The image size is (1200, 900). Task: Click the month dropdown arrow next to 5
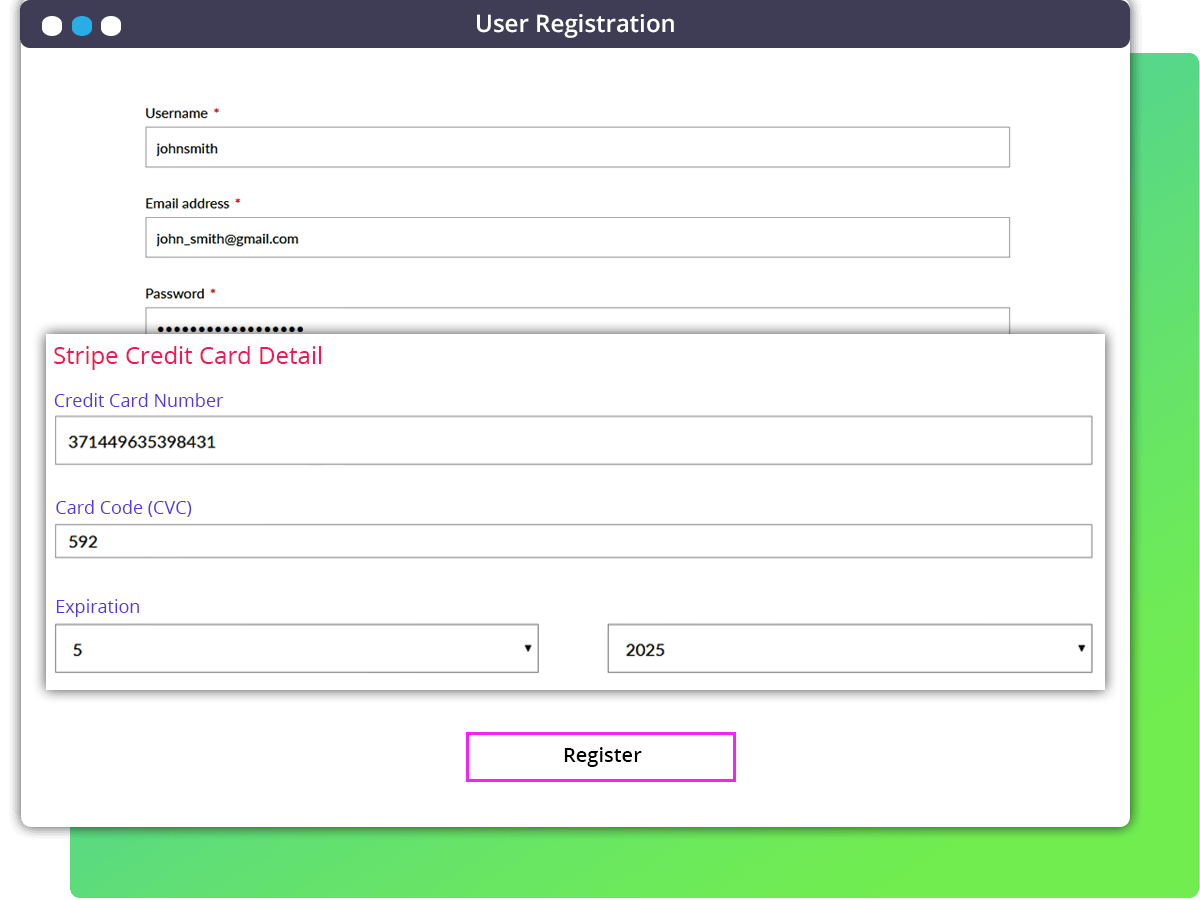point(527,649)
